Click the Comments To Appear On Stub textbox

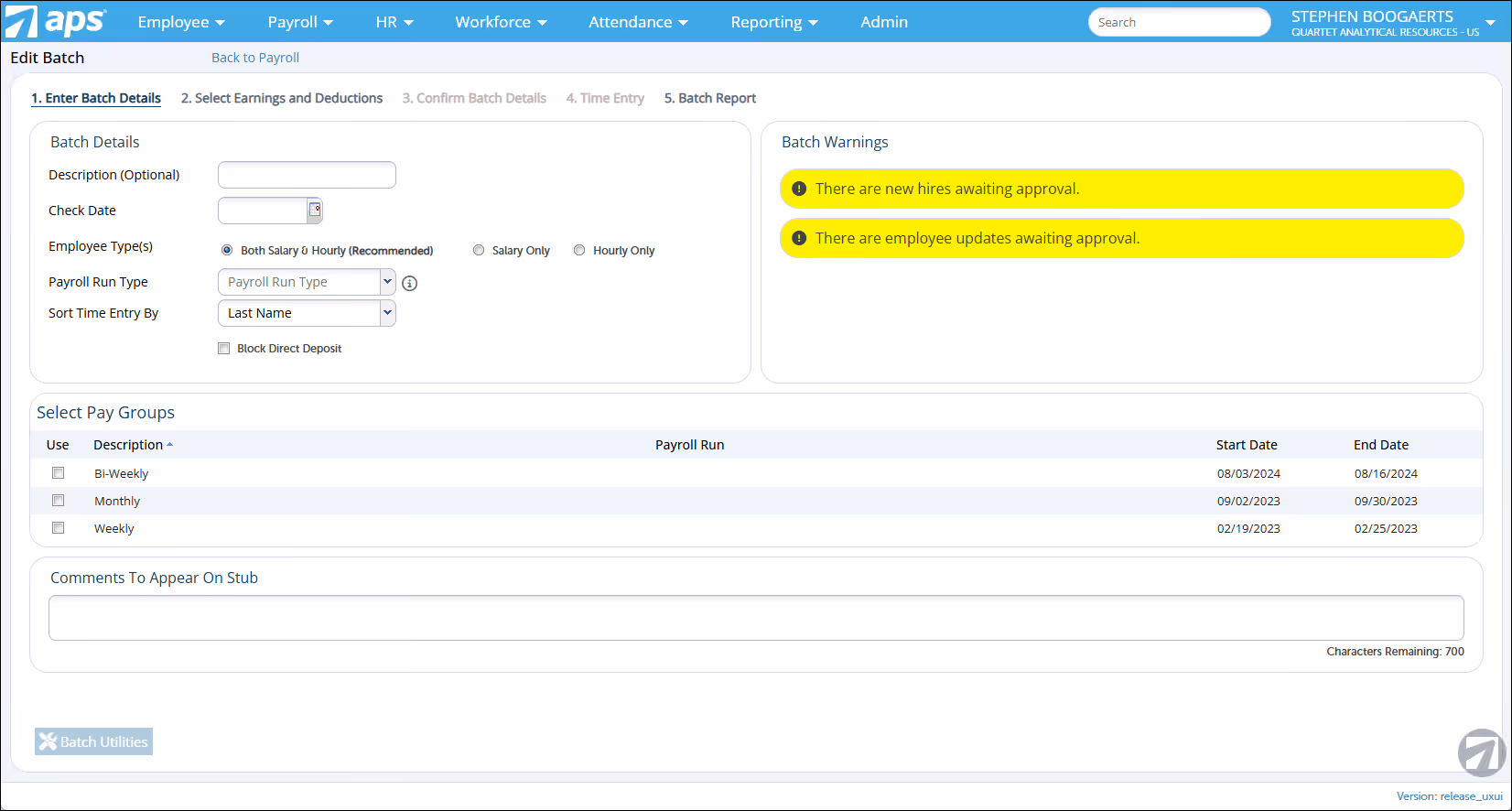[756, 618]
